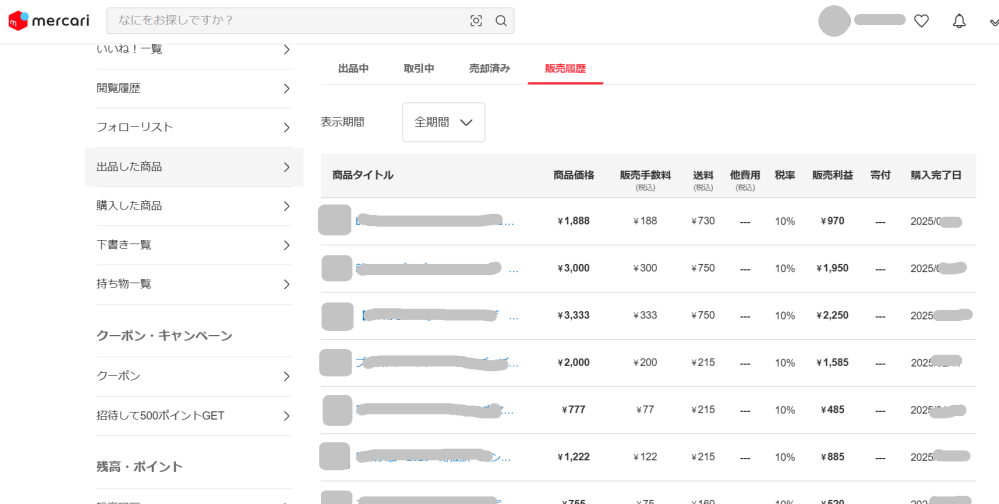The height and width of the screenshot is (504, 999).
Task: Open 下書き一覧 in sidebar
Action: (194, 245)
